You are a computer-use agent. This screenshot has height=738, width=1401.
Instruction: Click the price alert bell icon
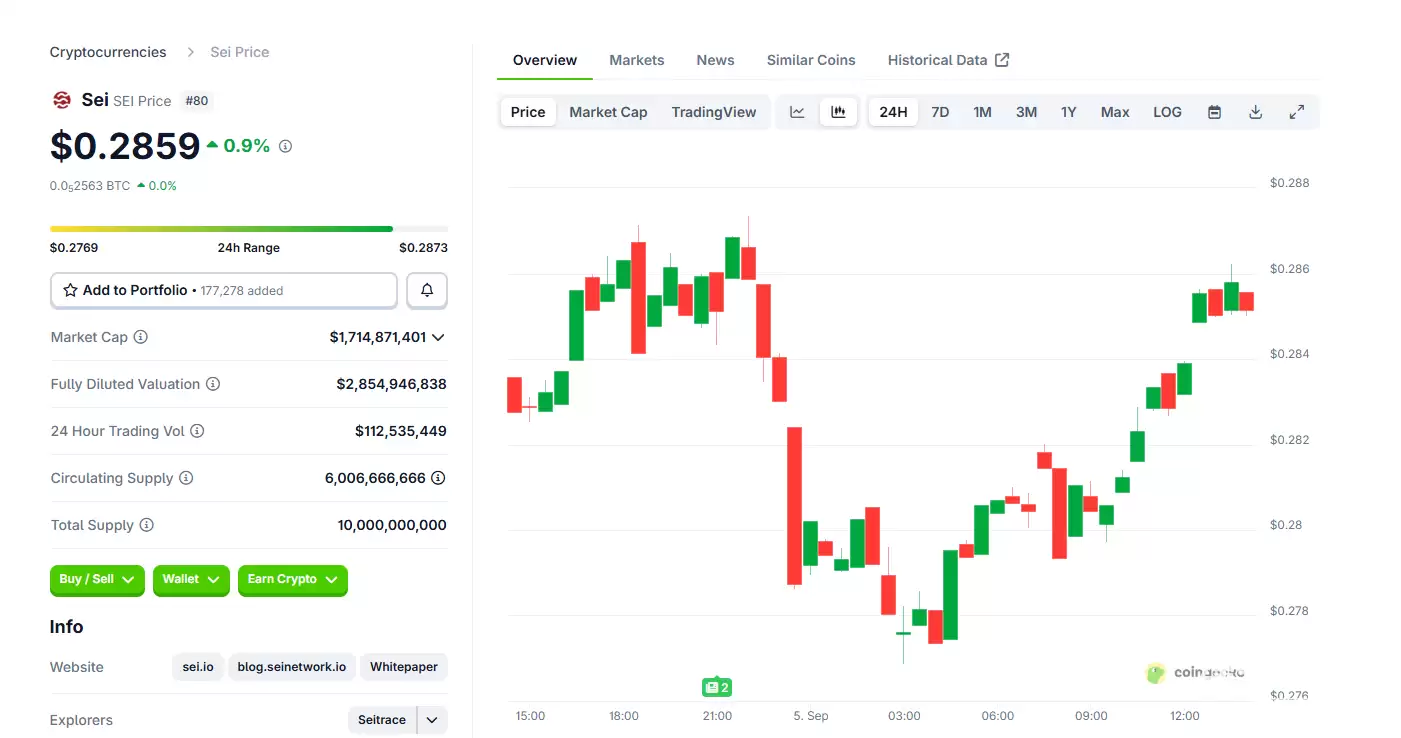pos(427,290)
